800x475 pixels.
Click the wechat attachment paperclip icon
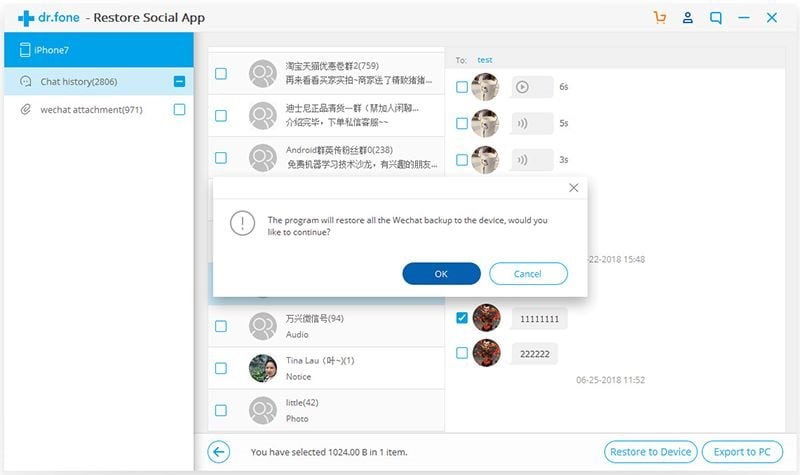[x=26, y=109]
